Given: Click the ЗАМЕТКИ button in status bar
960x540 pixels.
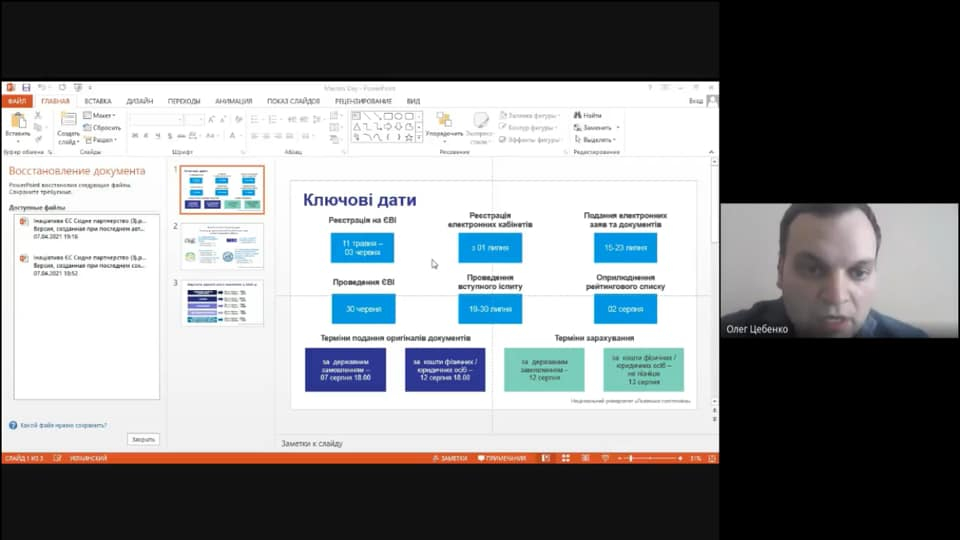Looking at the screenshot, I should pos(450,458).
